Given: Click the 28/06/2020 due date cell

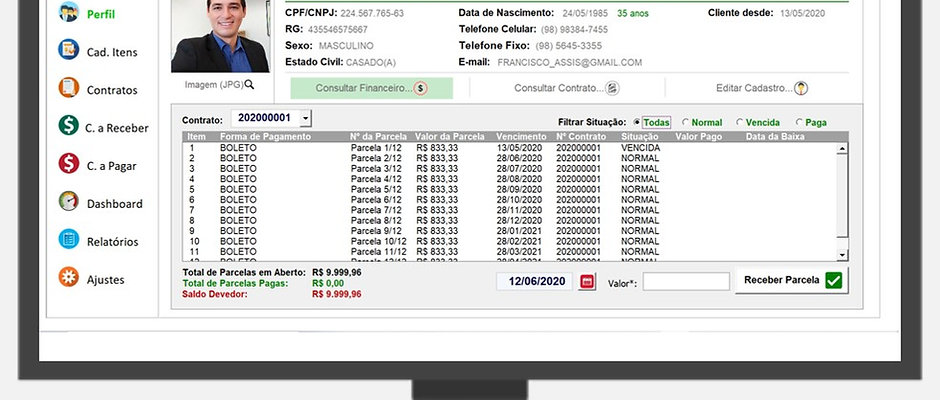Looking at the screenshot, I should click(x=519, y=158).
